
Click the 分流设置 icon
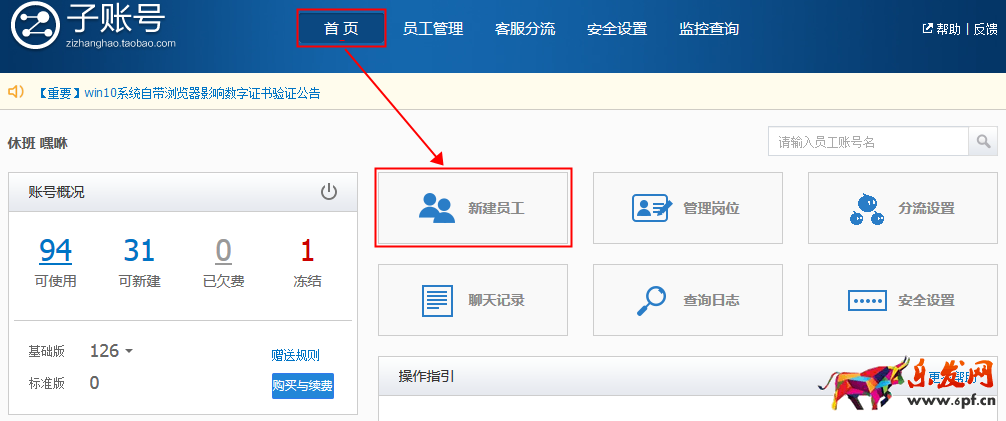[866, 208]
